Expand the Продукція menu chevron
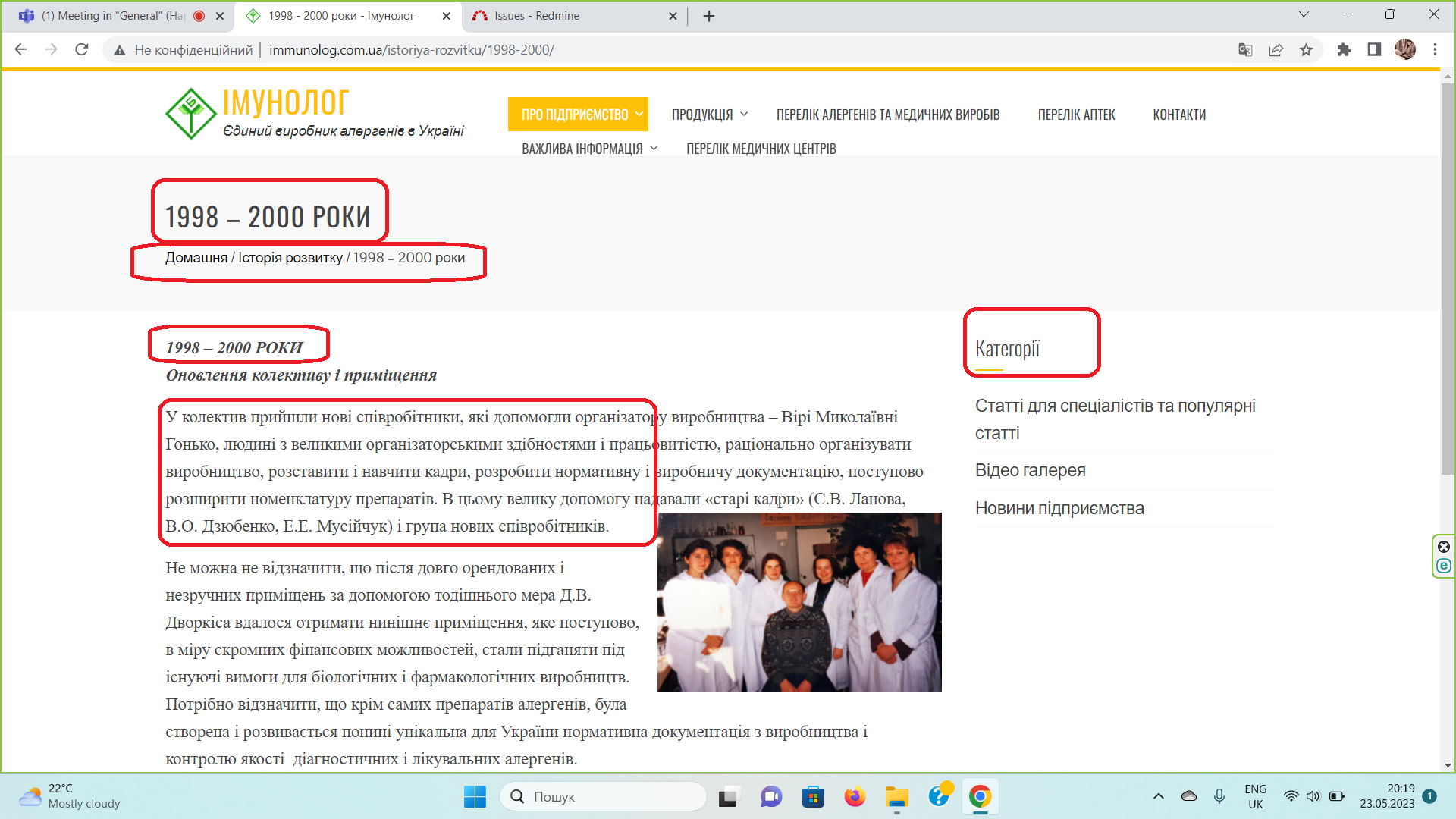 [744, 115]
